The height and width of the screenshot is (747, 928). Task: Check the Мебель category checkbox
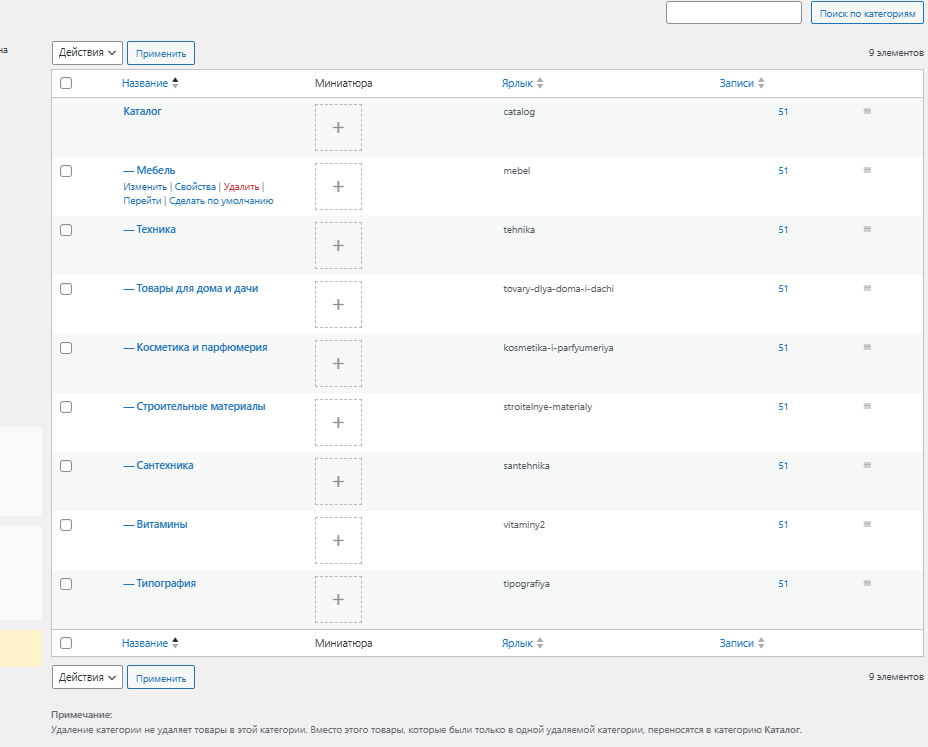(x=66, y=171)
